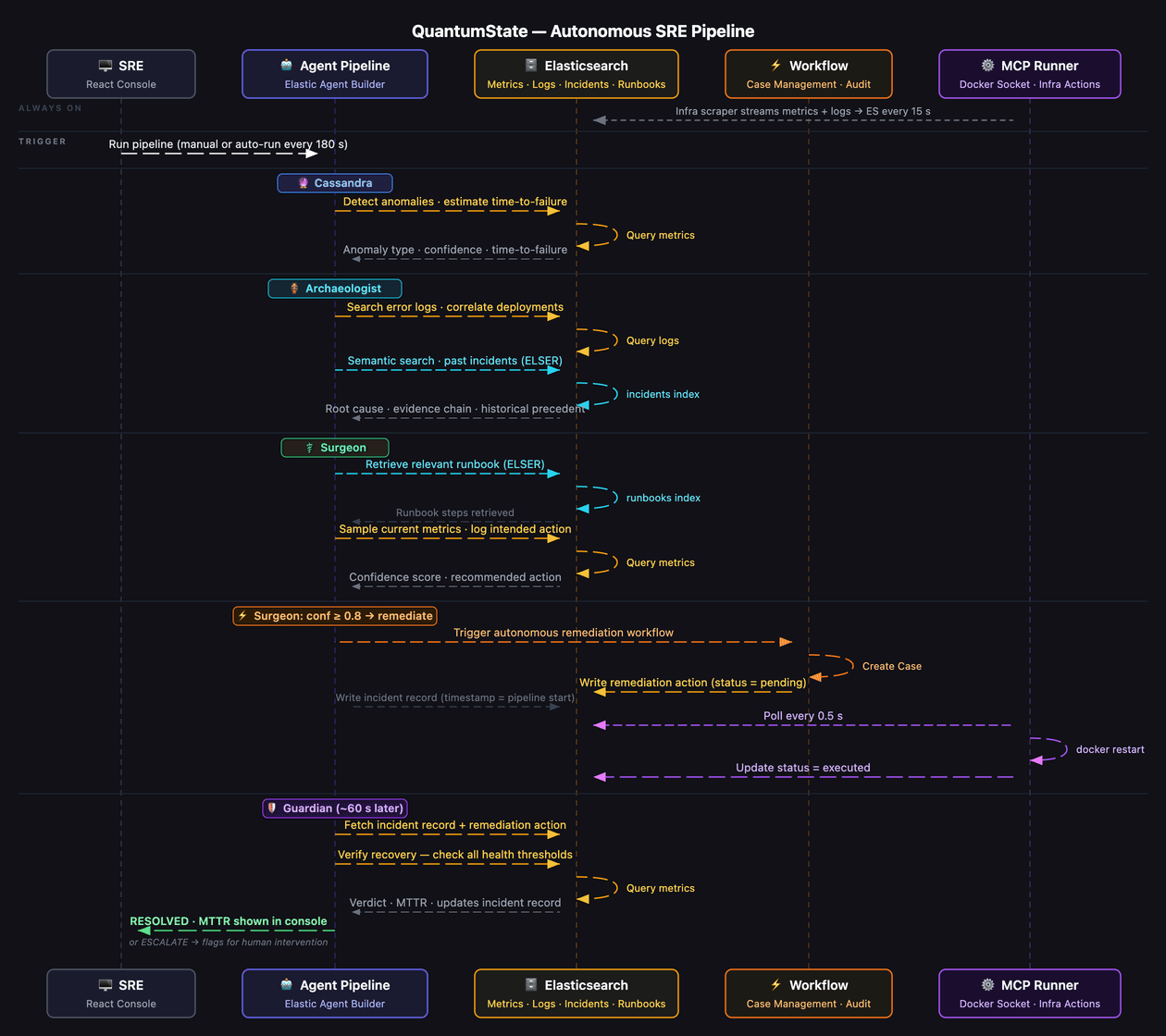Image resolution: width=1166 pixels, height=1036 pixels.
Task: Select the Surgeon conf ≥ 0.8 remediate banner
Action: [334, 615]
